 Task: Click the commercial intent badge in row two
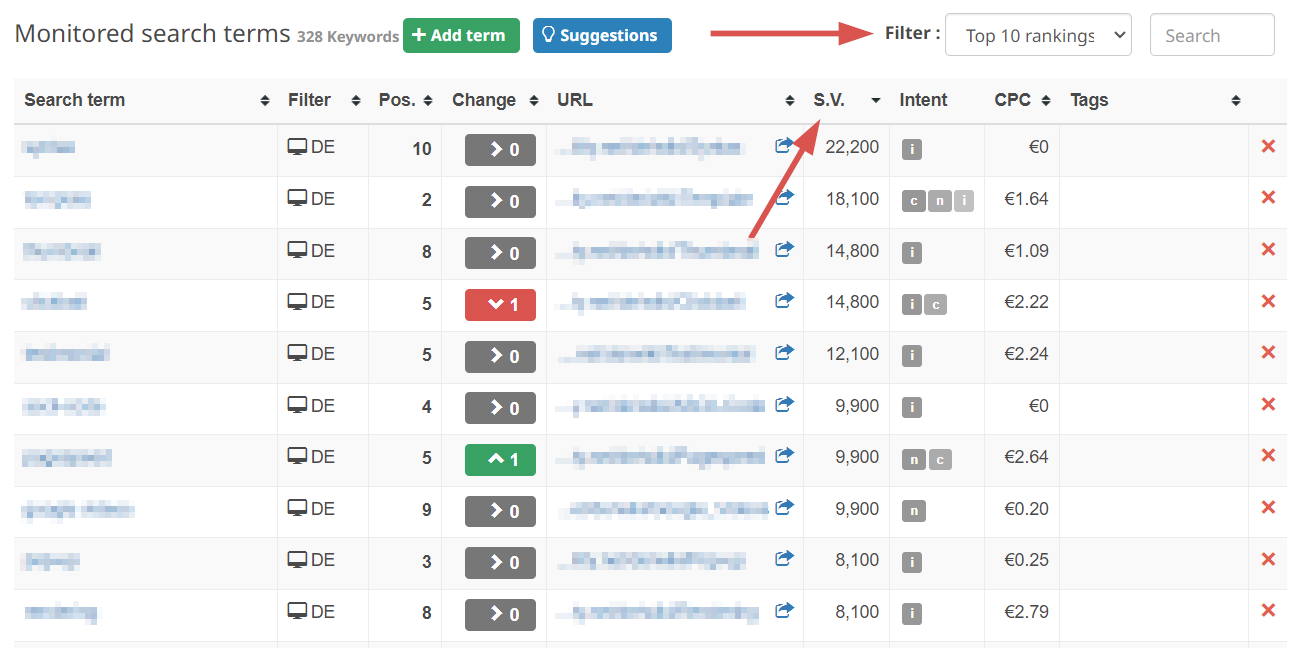(913, 201)
